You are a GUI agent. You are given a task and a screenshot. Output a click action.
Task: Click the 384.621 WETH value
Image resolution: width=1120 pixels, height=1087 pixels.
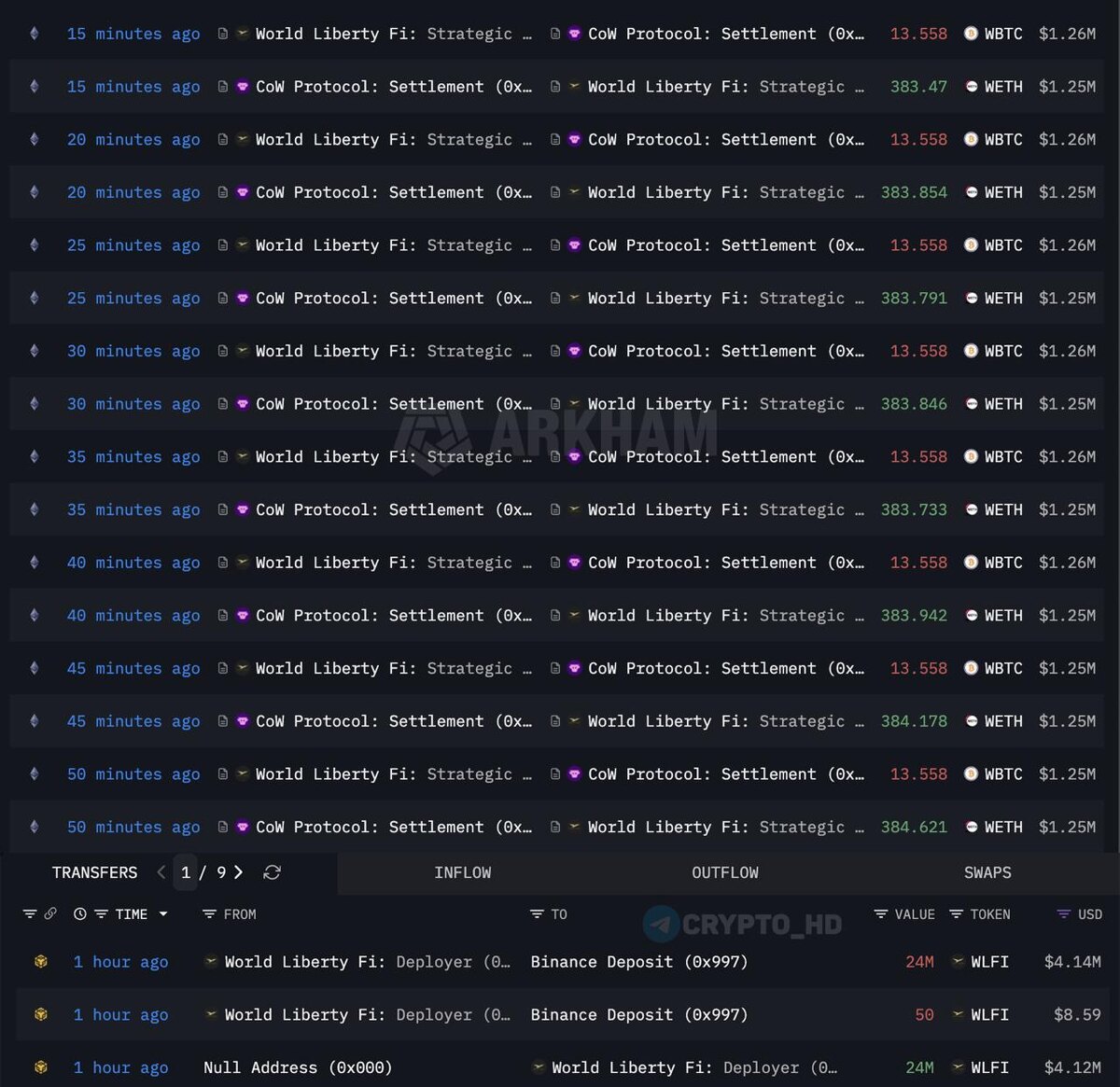click(x=914, y=828)
